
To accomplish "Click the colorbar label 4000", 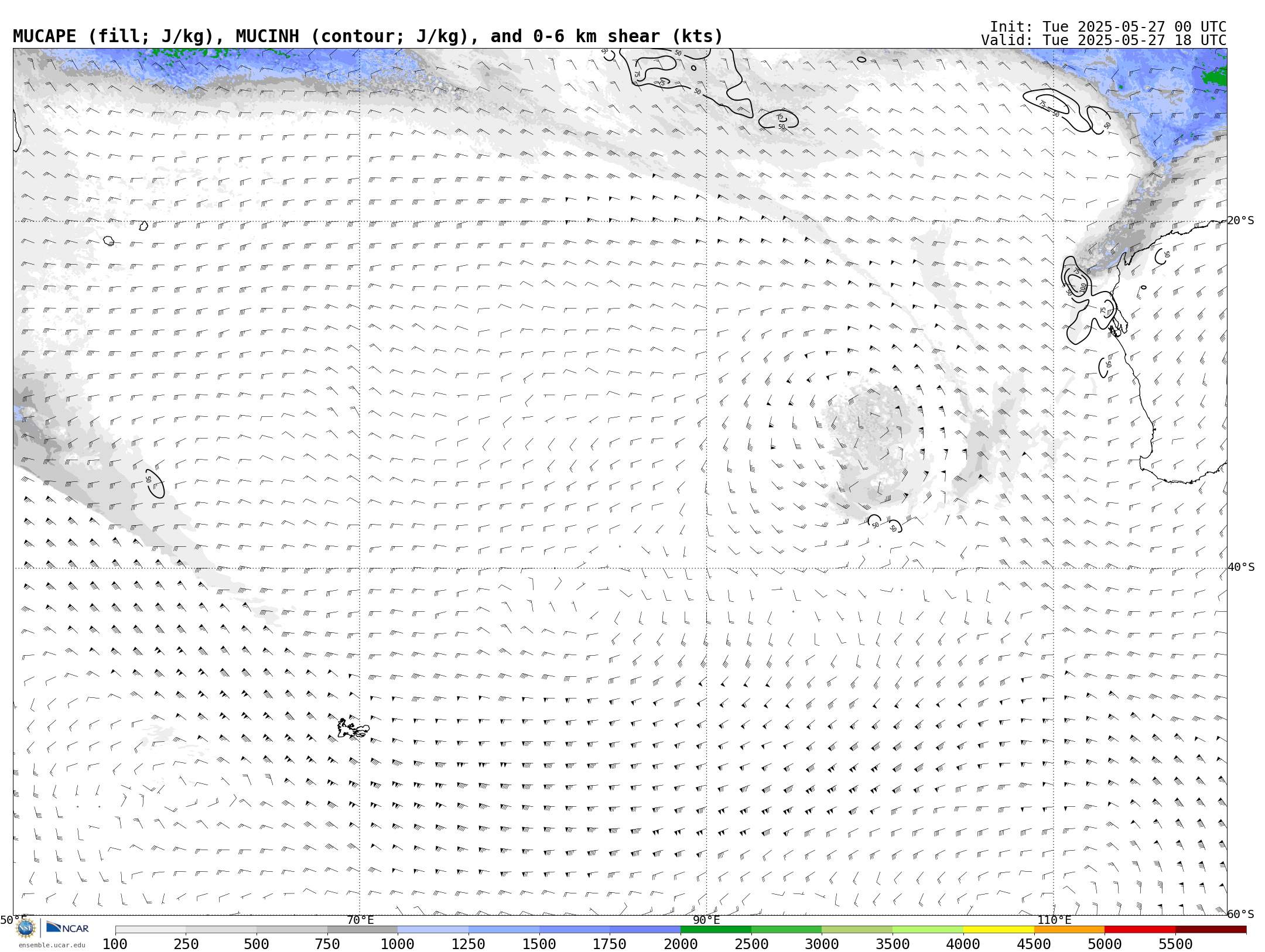I will [963, 944].
